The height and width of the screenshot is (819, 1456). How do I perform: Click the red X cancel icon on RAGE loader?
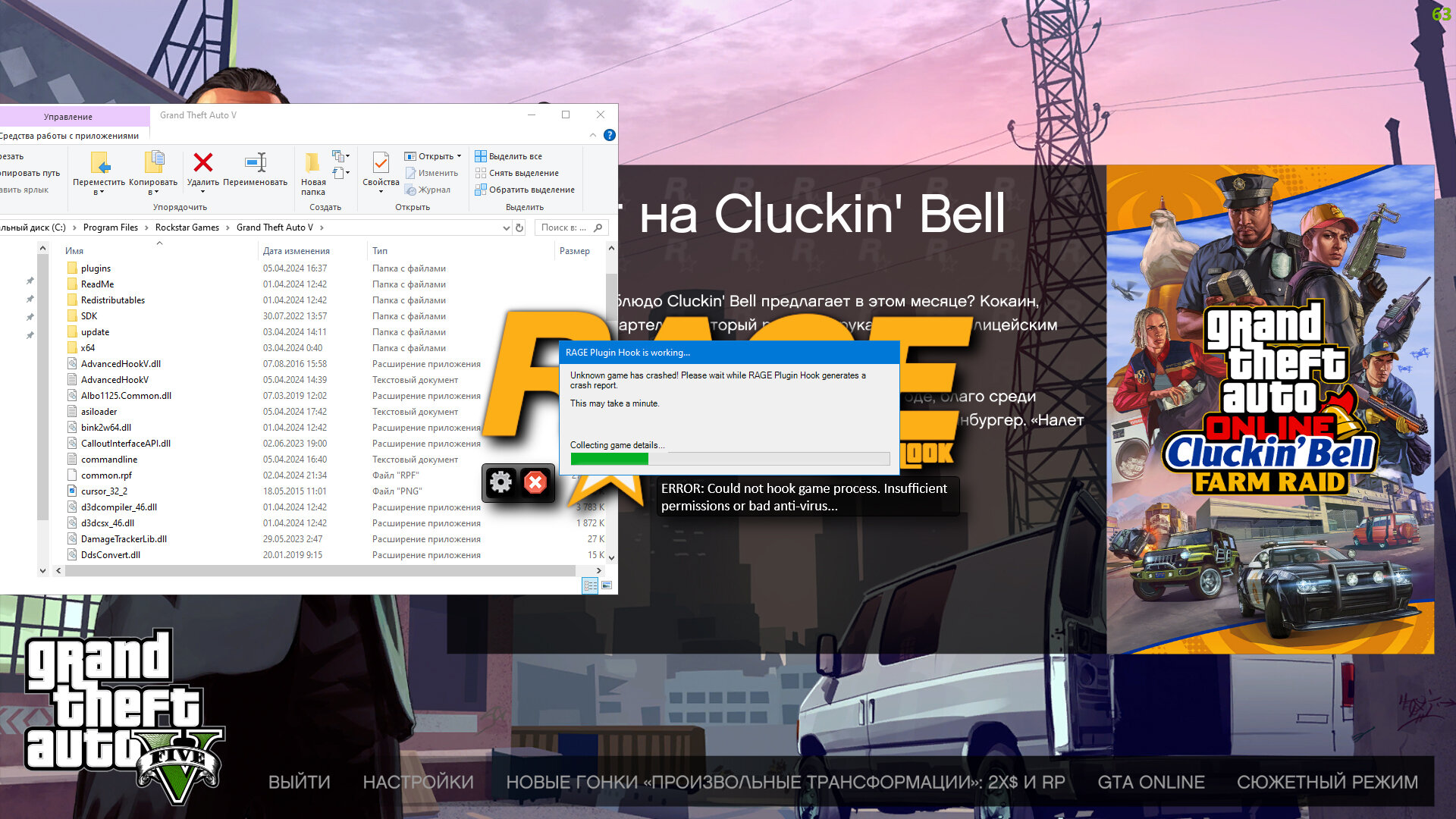535,482
